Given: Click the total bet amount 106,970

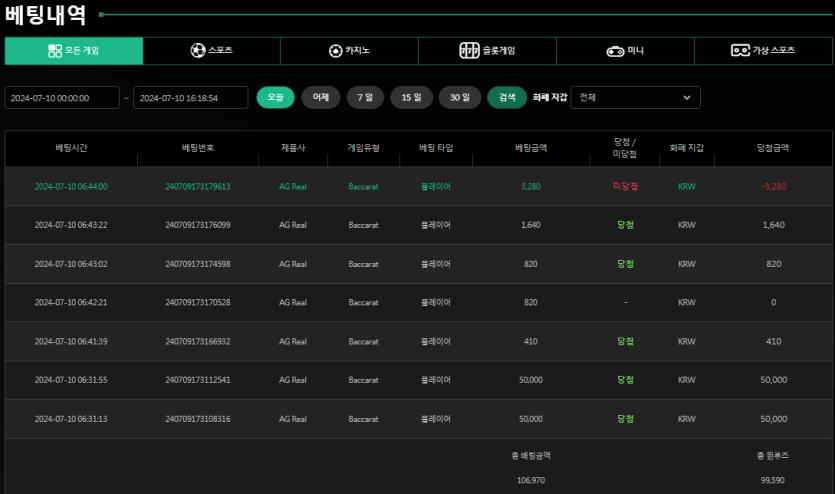Looking at the screenshot, I should tap(531, 480).
